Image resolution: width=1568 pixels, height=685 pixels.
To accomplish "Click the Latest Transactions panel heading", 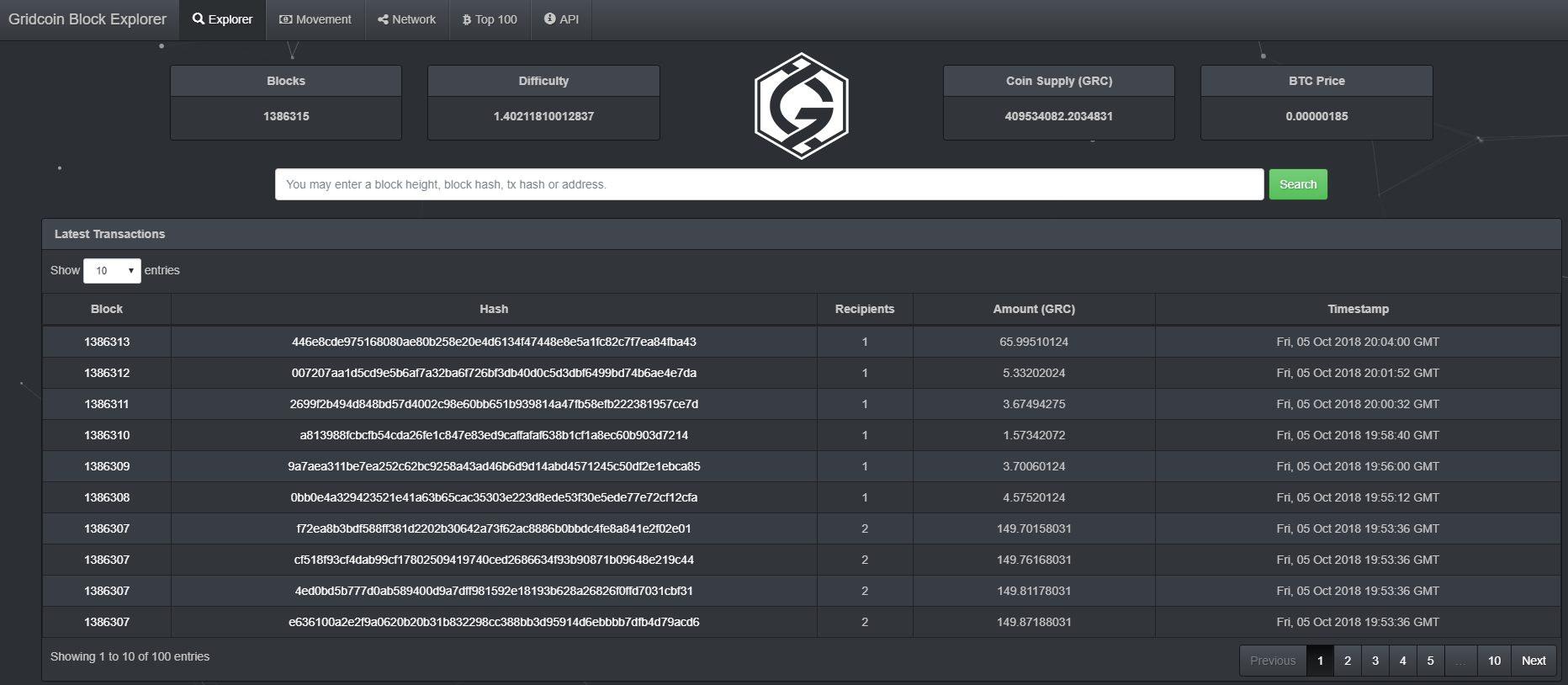I will [109, 234].
